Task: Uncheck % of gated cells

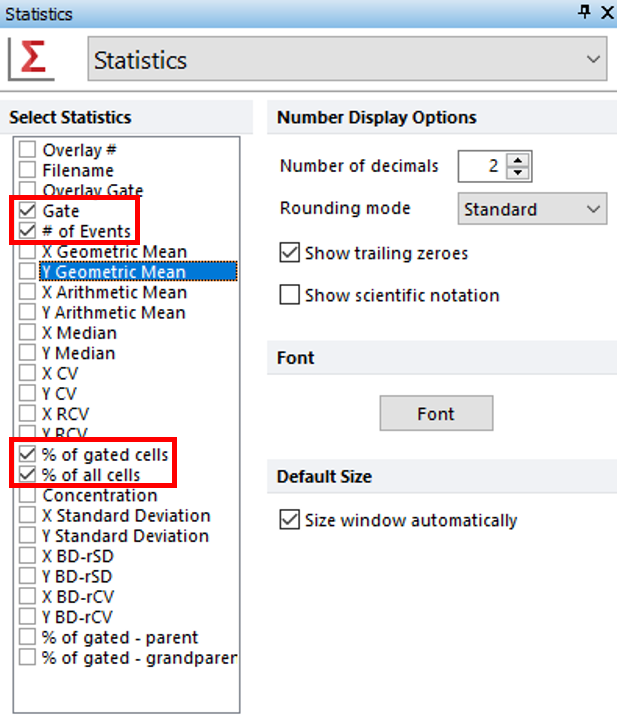Action: pos(28,454)
